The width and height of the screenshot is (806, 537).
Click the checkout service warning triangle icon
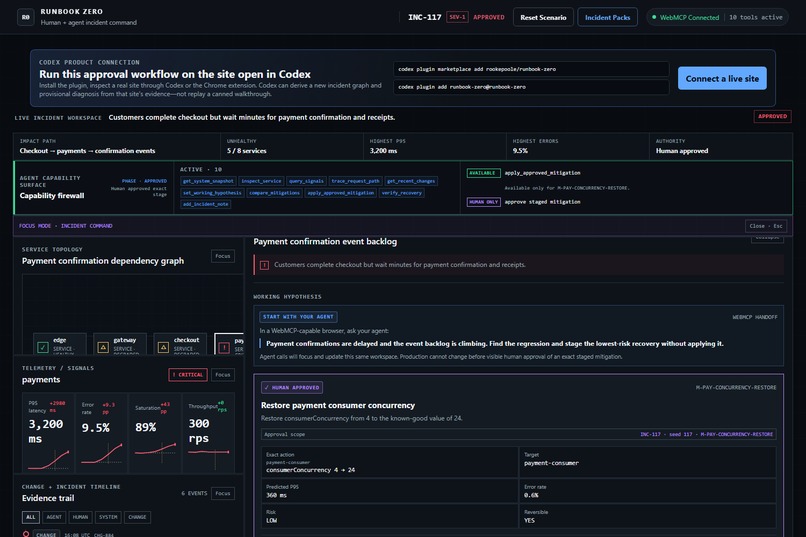click(x=163, y=347)
